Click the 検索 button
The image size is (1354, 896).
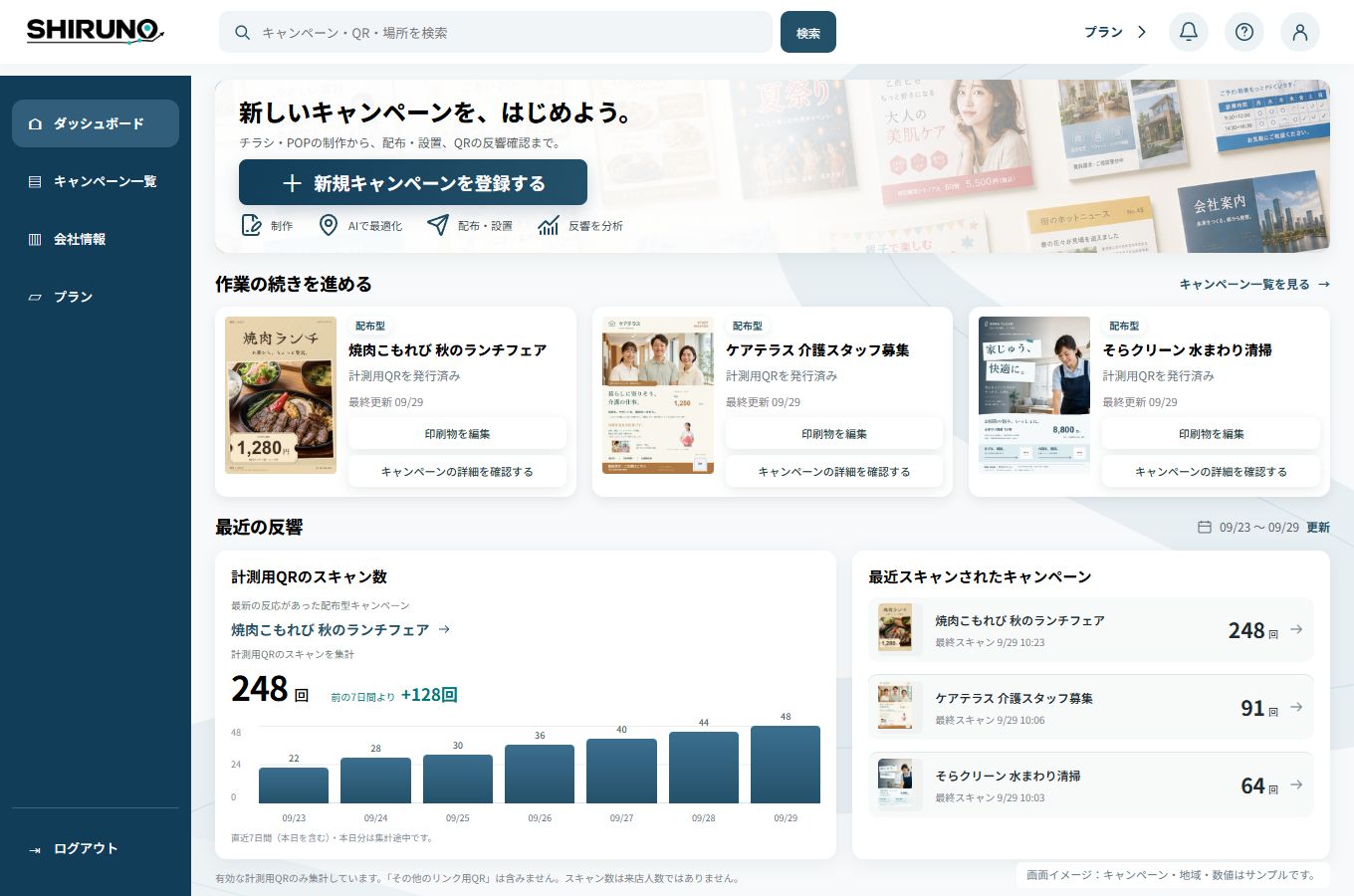coord(808,32)
